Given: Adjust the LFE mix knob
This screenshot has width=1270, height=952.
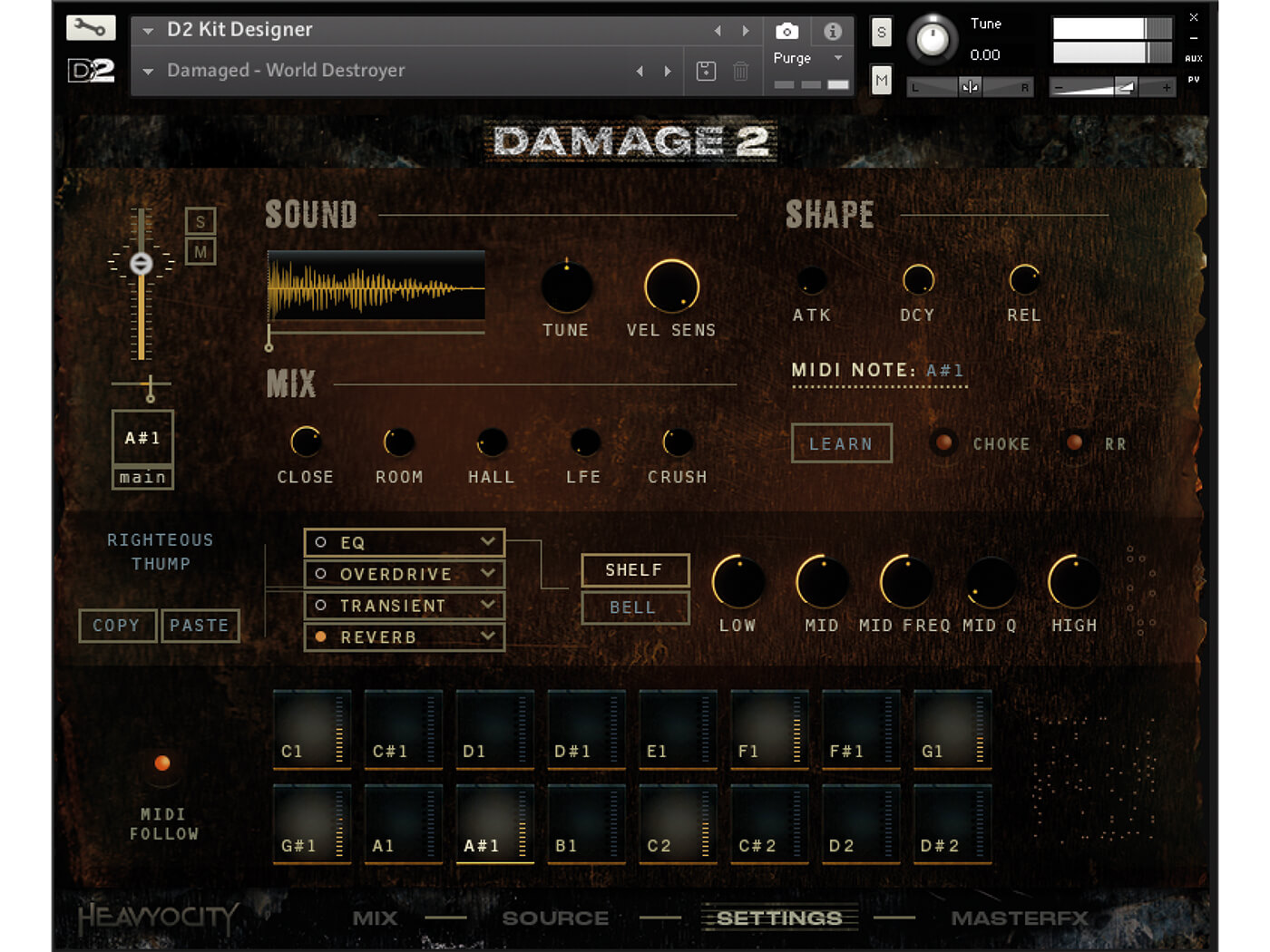Looking at the screenshot, I should [x=584, y=442].
